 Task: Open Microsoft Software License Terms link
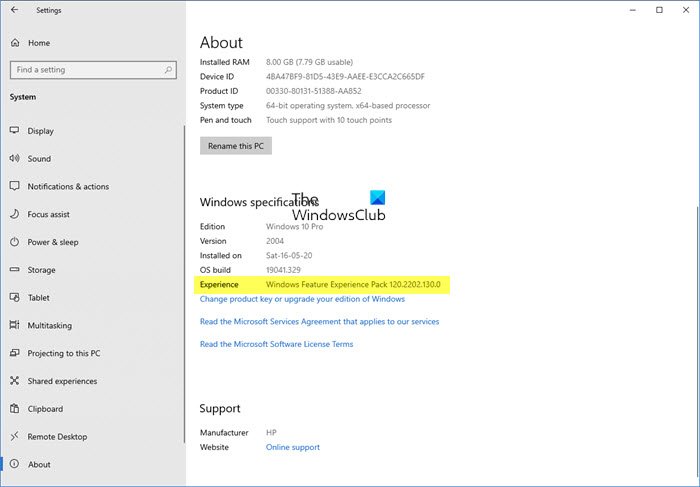point(276,344)
